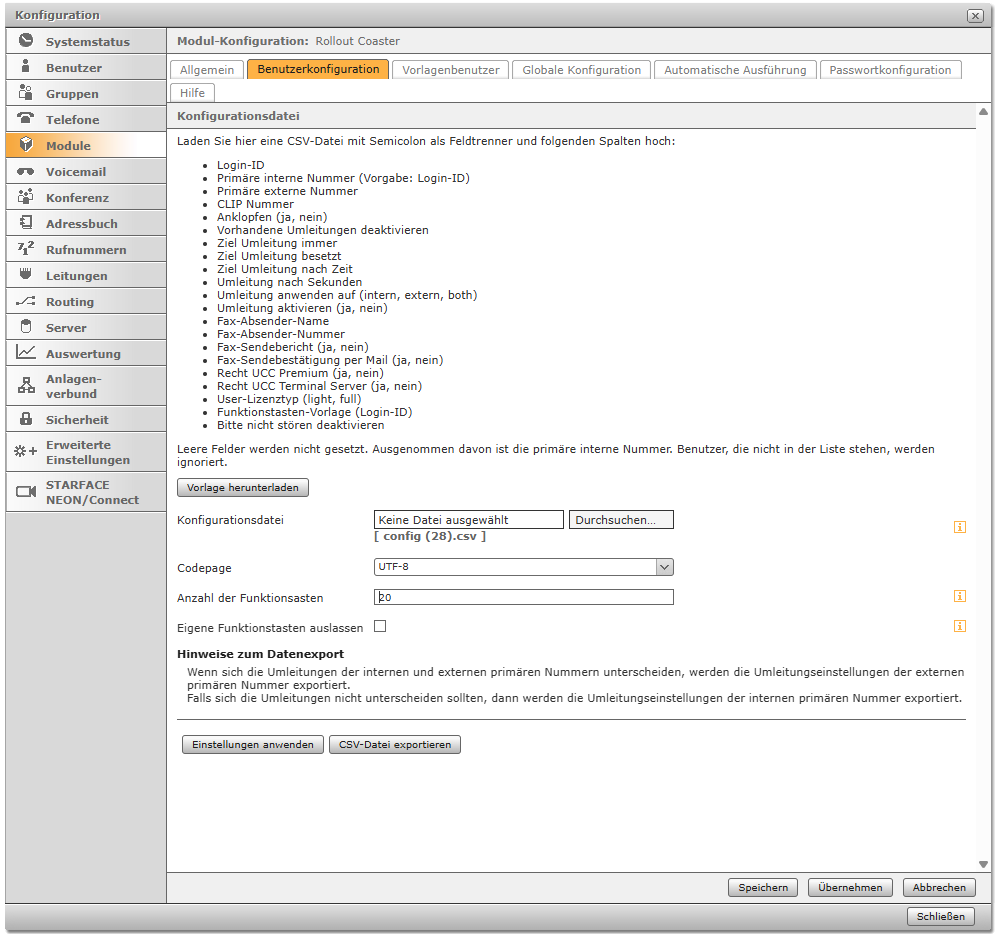Open Systemstatus in the sidebar
Image resolution: width=1000 pixels, height=939 pixels.
tap(86, 42)
